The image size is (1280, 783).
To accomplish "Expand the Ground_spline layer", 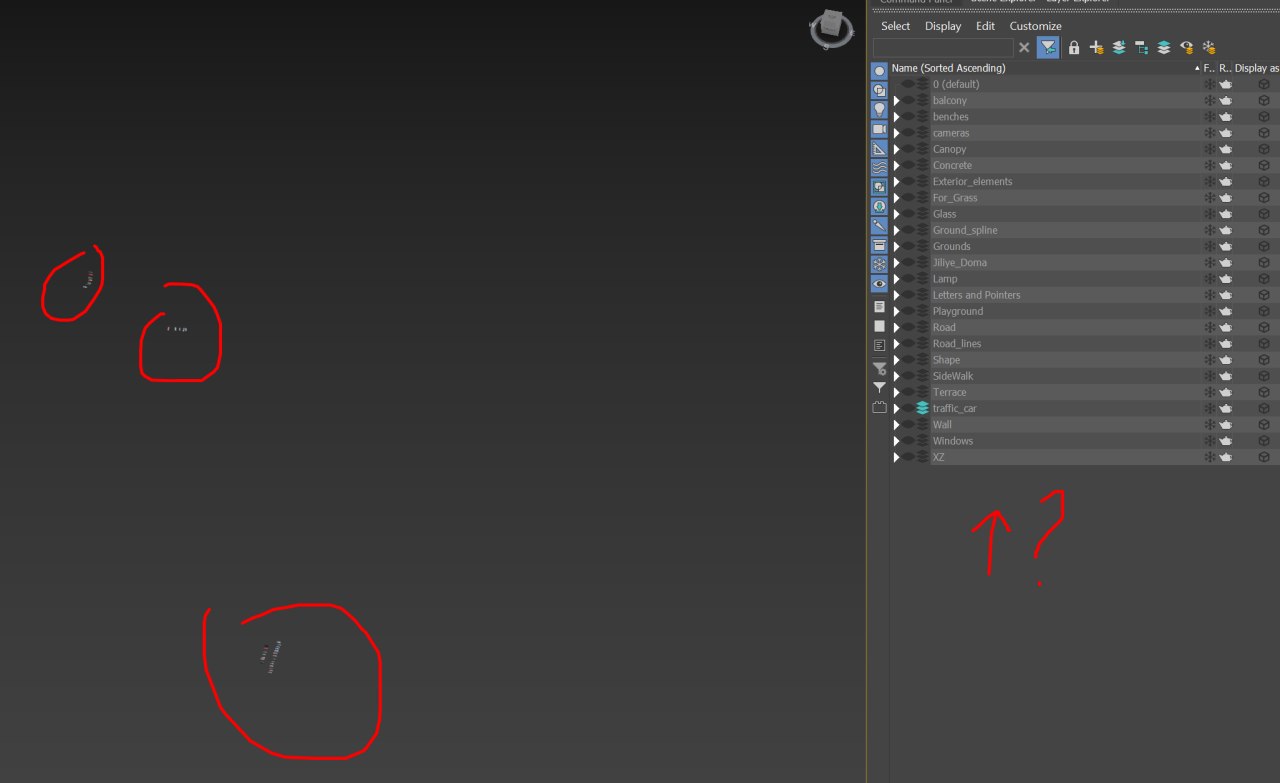I will coord(896,230).
